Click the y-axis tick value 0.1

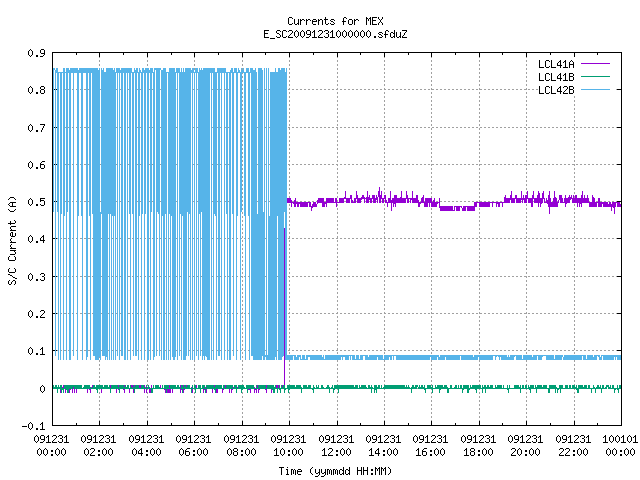[x=36, y=351]
